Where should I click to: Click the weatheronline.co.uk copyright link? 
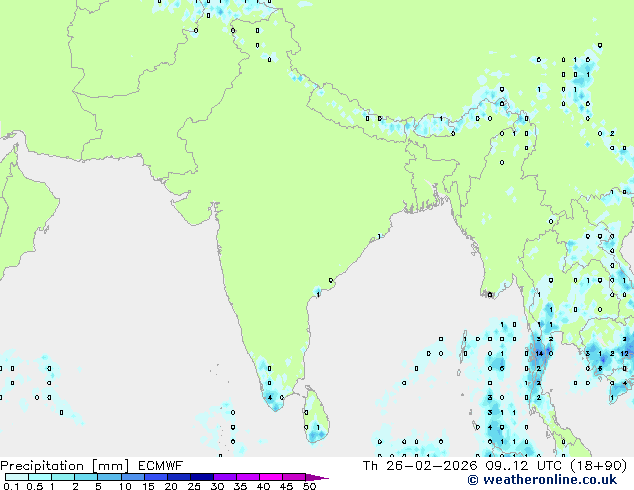pyautogui.click(x=542, y=480)
